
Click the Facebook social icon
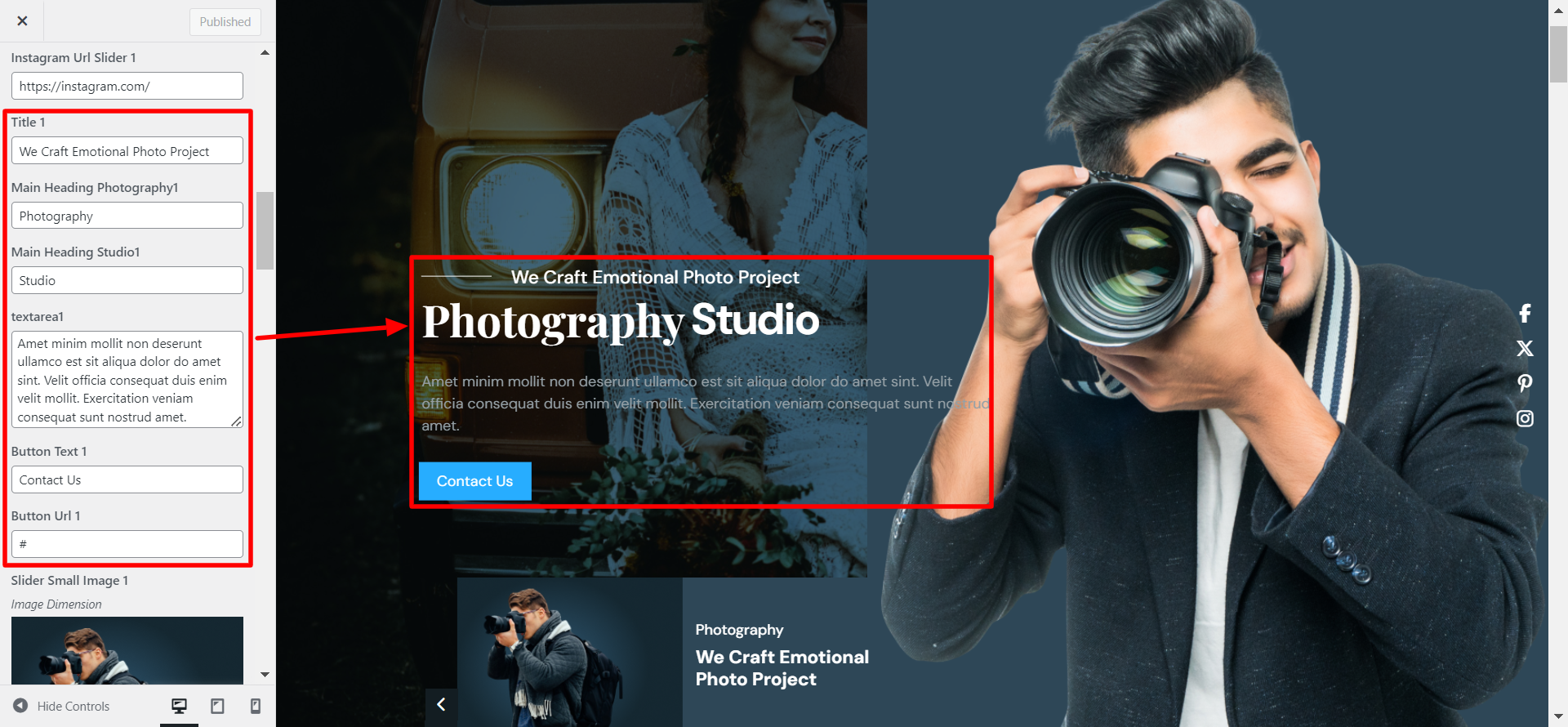click(1525, 314)
